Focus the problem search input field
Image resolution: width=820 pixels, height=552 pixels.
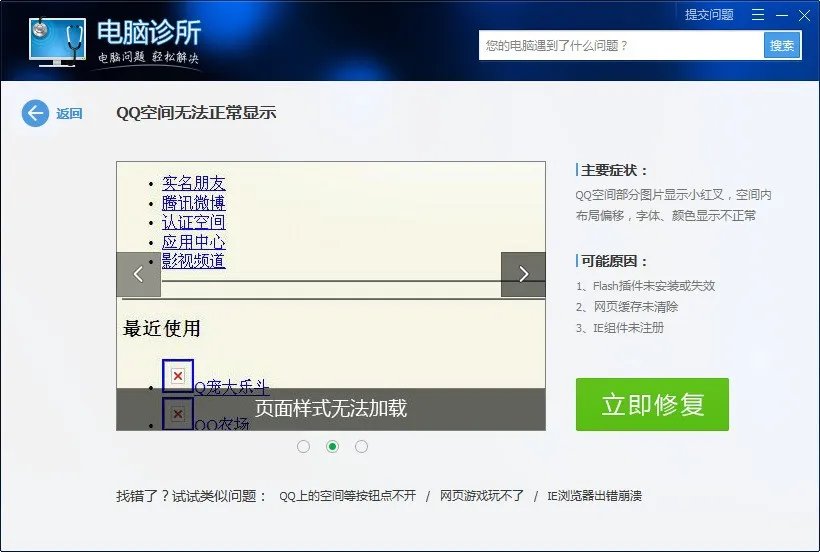pos(621,45)
